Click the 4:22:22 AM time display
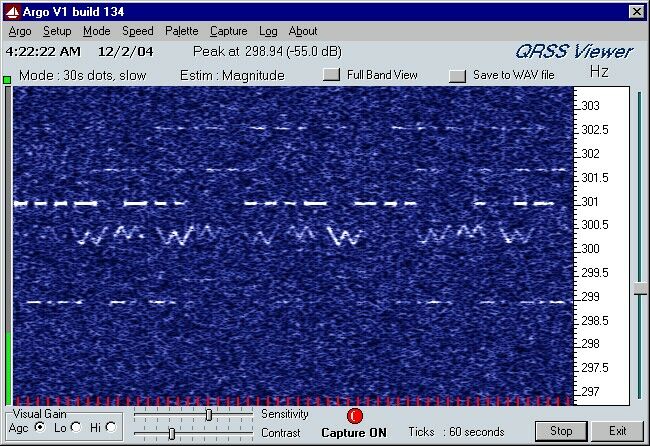This screenshot has height=446, width=650. [43, 52]
